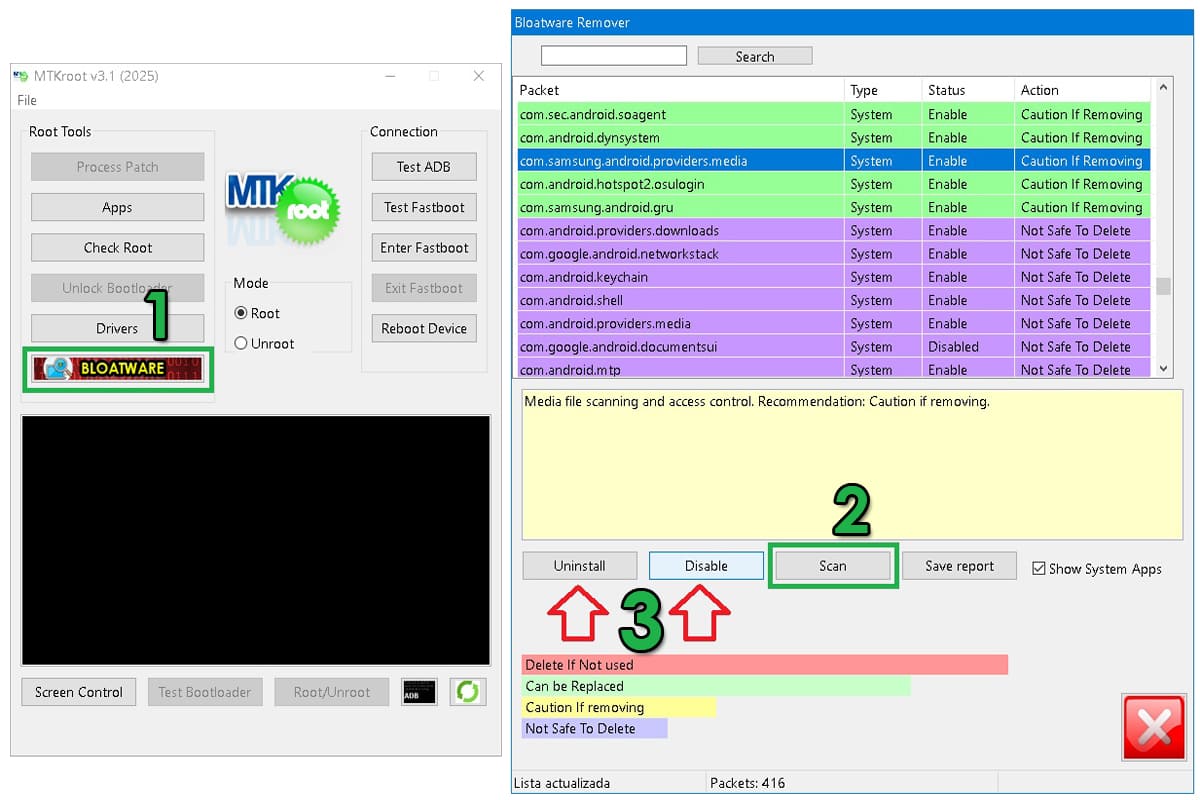The height and width of the screenshot is (800, 1200).
Task: Select the Unroot mode radio button
Action: pos(240,343)
